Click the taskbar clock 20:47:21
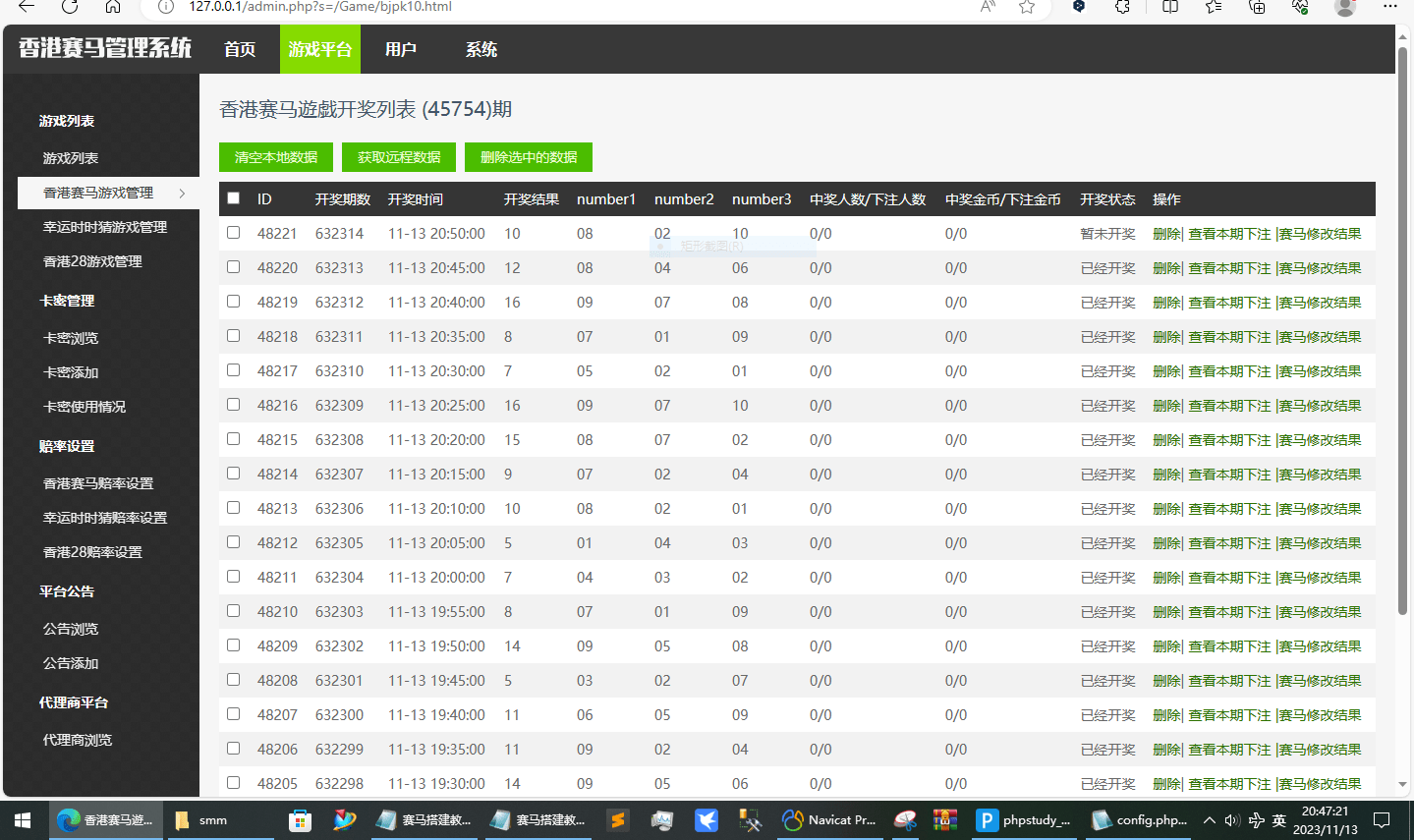1414x840 pixels. pos(1325,812)
